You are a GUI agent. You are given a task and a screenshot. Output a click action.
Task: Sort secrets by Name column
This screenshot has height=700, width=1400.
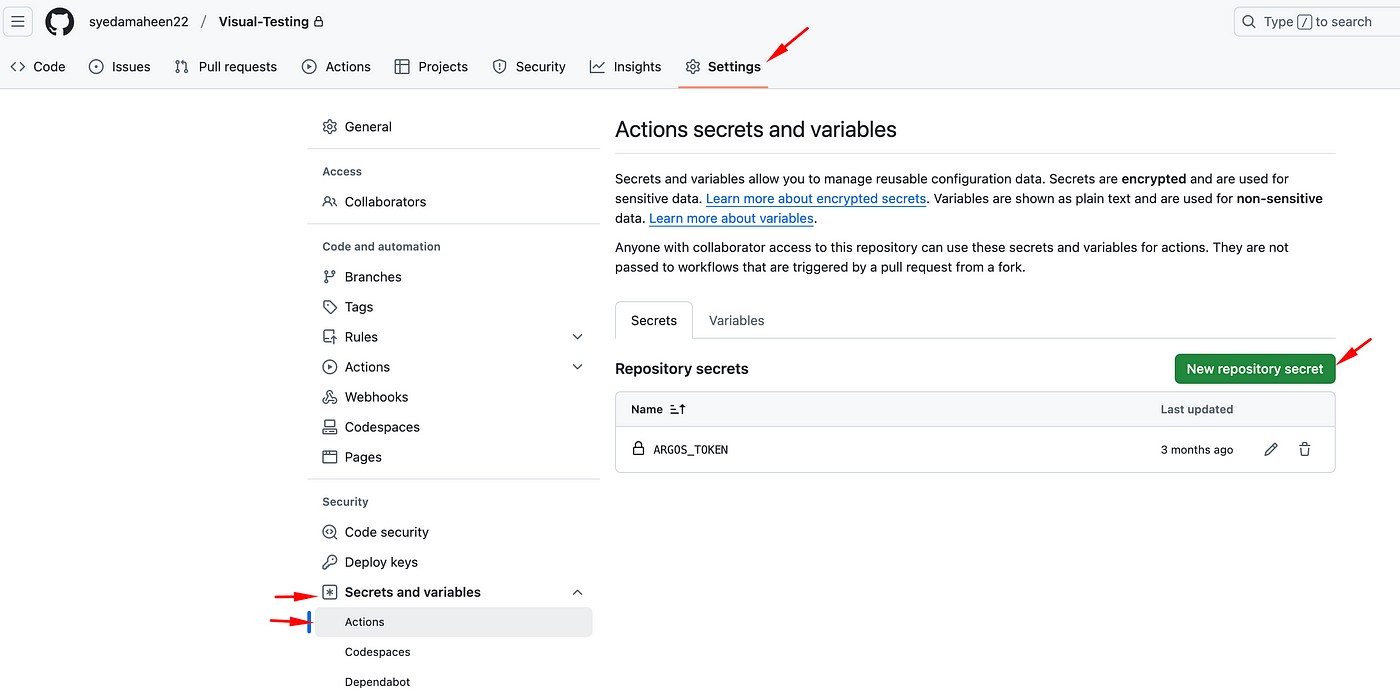(x=658, y=409)
